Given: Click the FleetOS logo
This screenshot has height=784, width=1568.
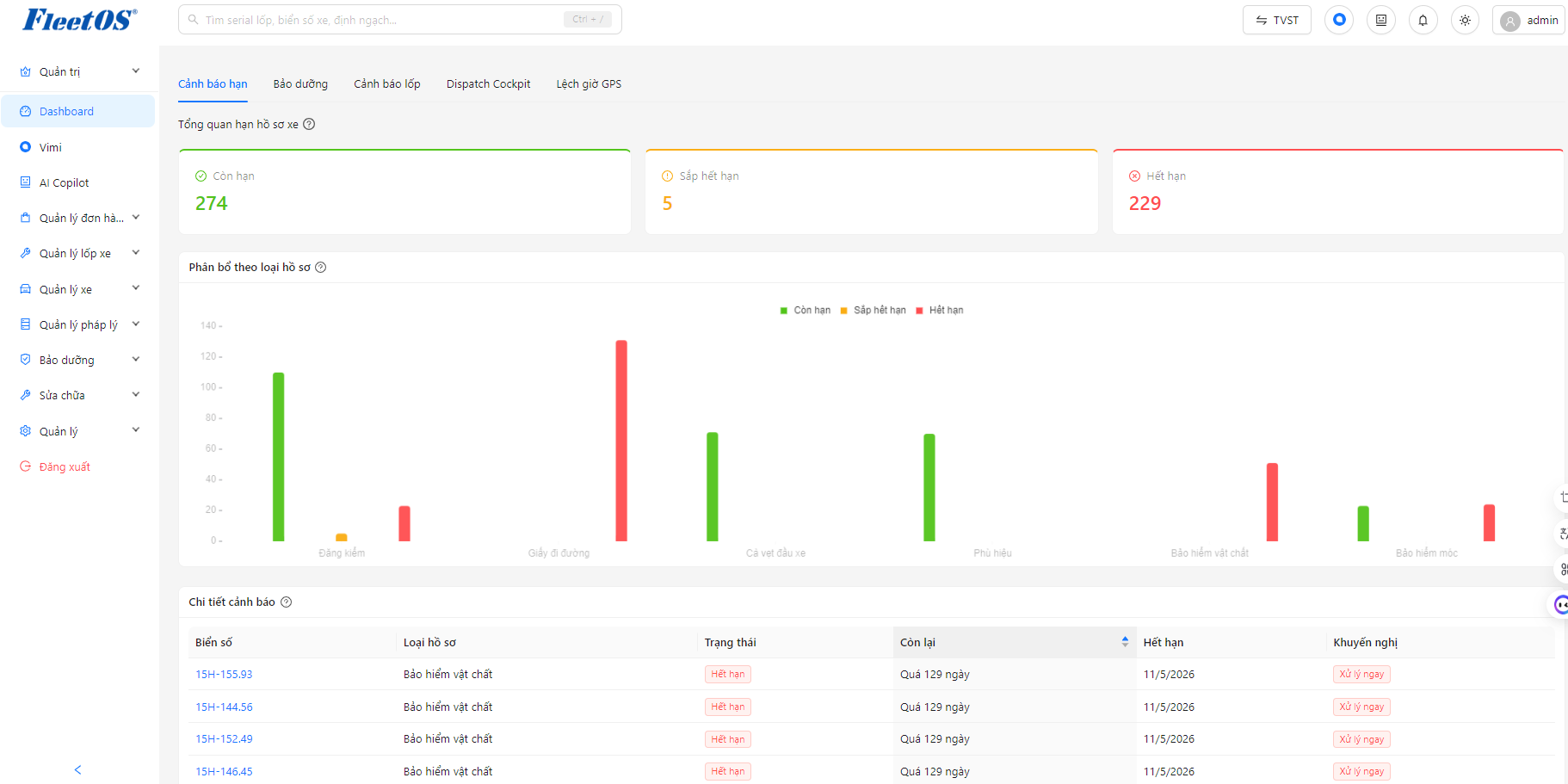Looking at the screenshot, I should [79, 20].
